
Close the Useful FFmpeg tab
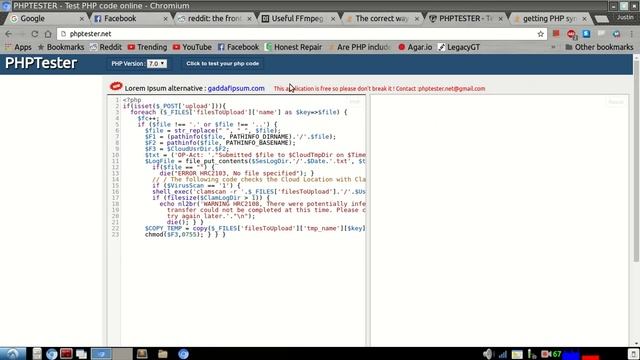333,19
